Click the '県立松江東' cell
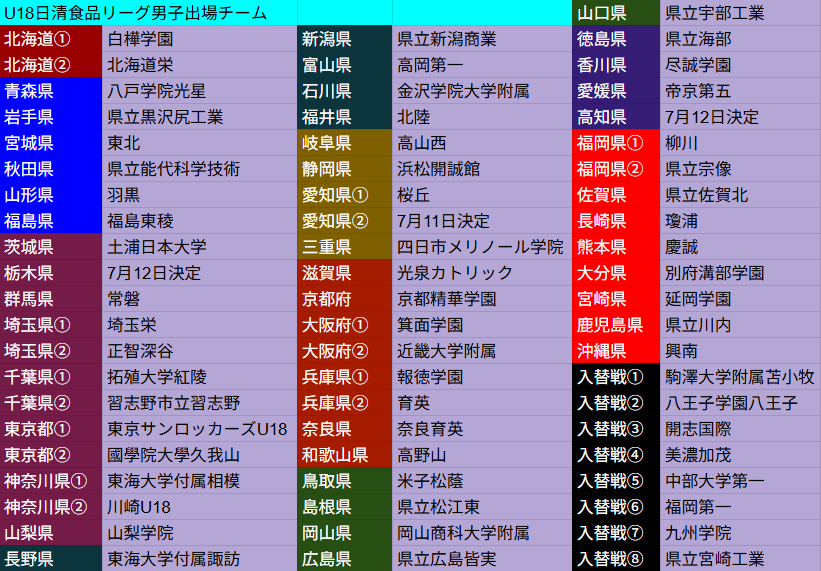 [482, 507]
